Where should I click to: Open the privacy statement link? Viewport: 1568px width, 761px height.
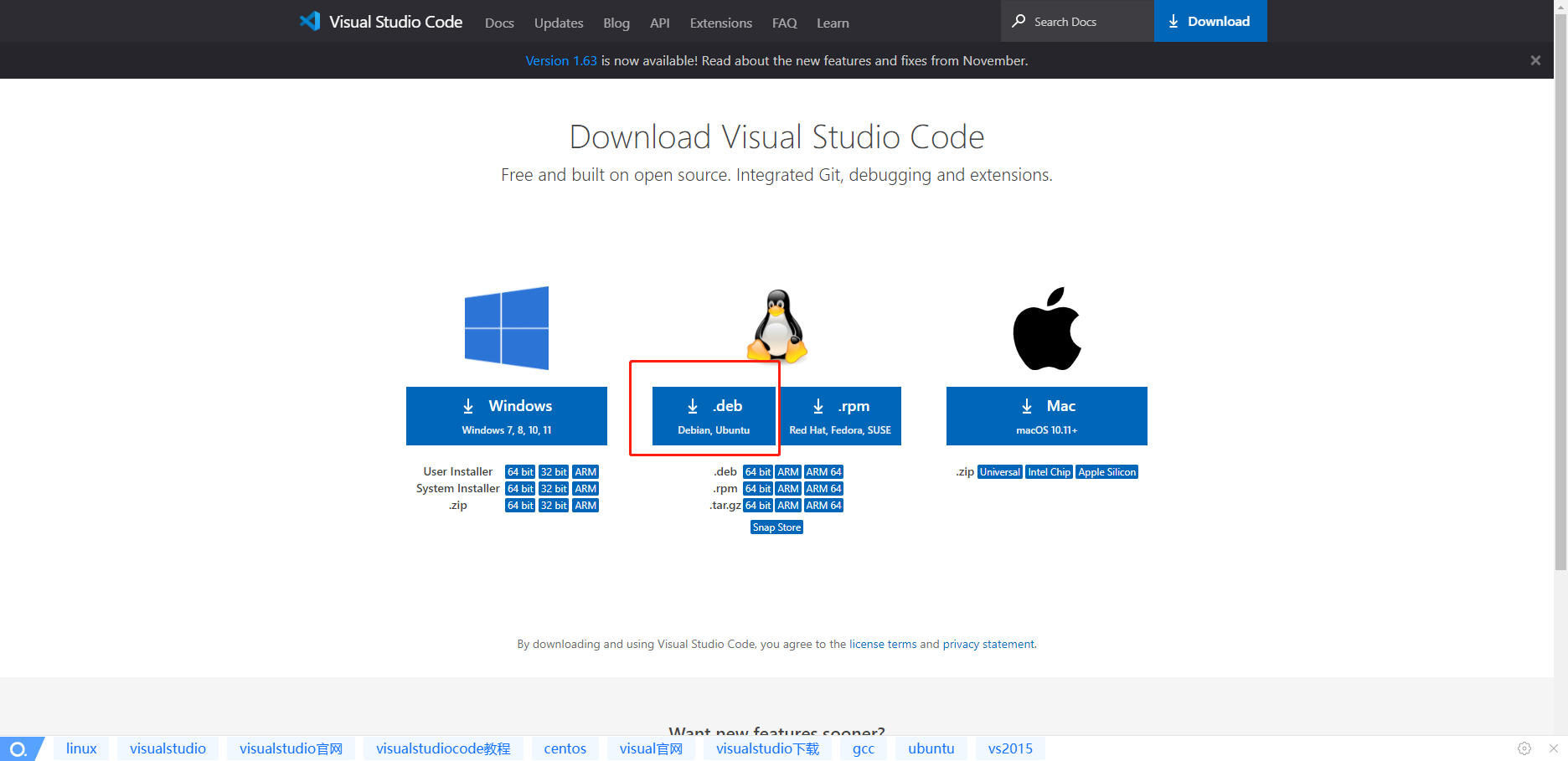coord(989,645)
